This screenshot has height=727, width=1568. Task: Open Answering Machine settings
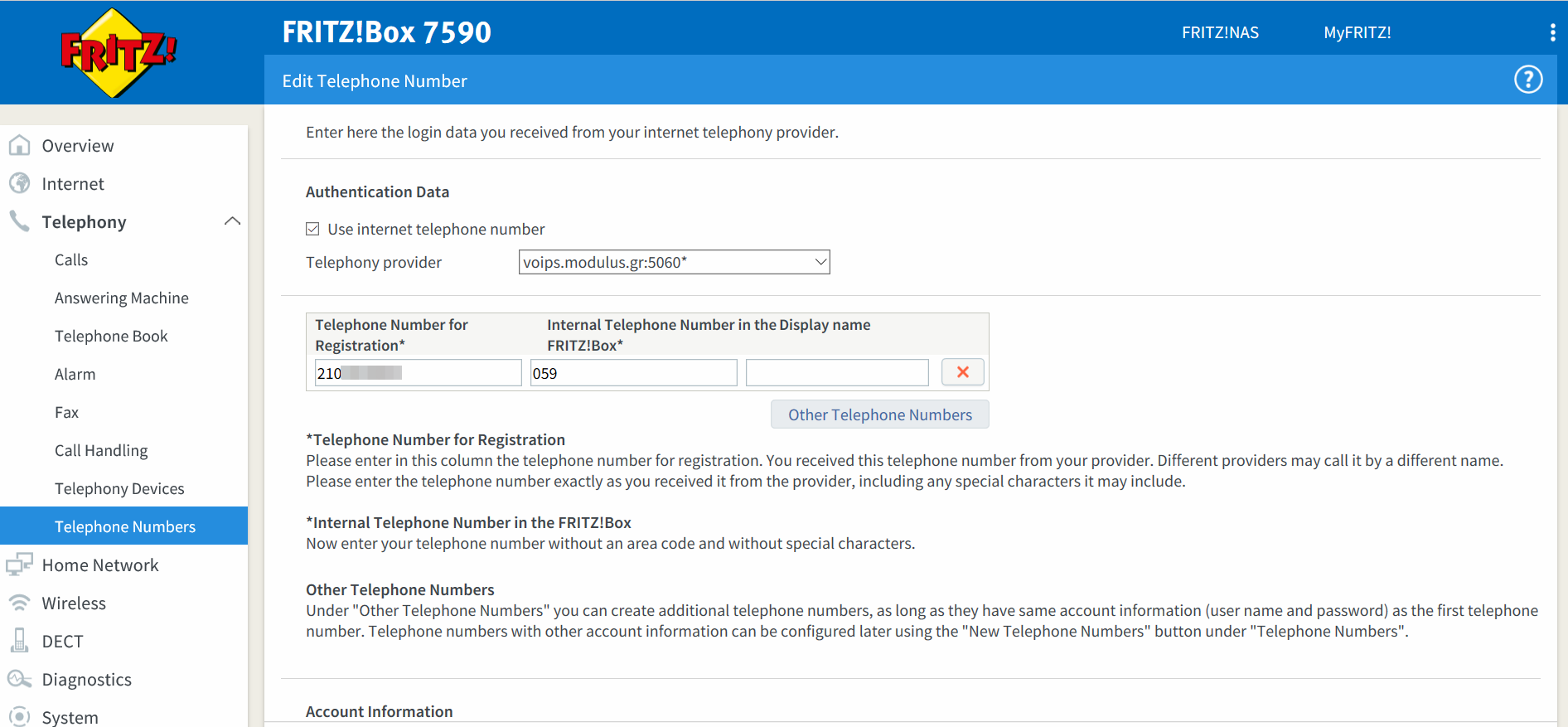tap(122, 298)
